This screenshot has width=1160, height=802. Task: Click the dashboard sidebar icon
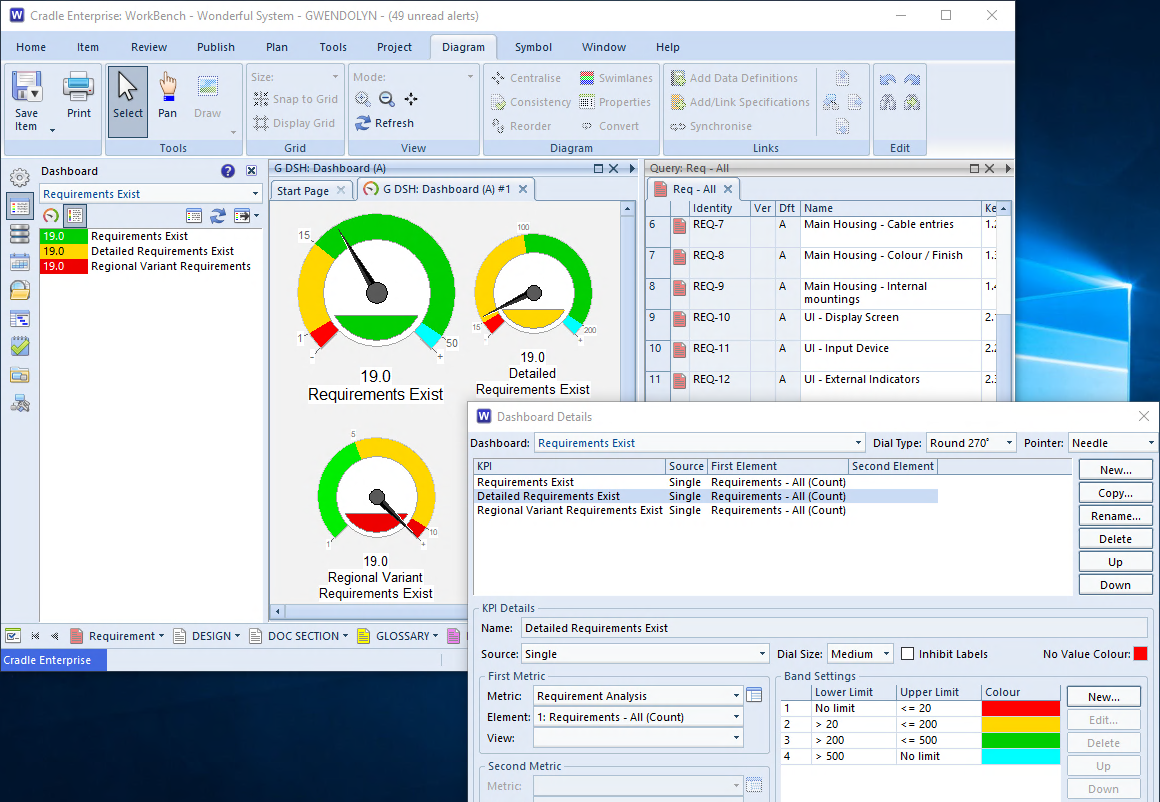20,206
